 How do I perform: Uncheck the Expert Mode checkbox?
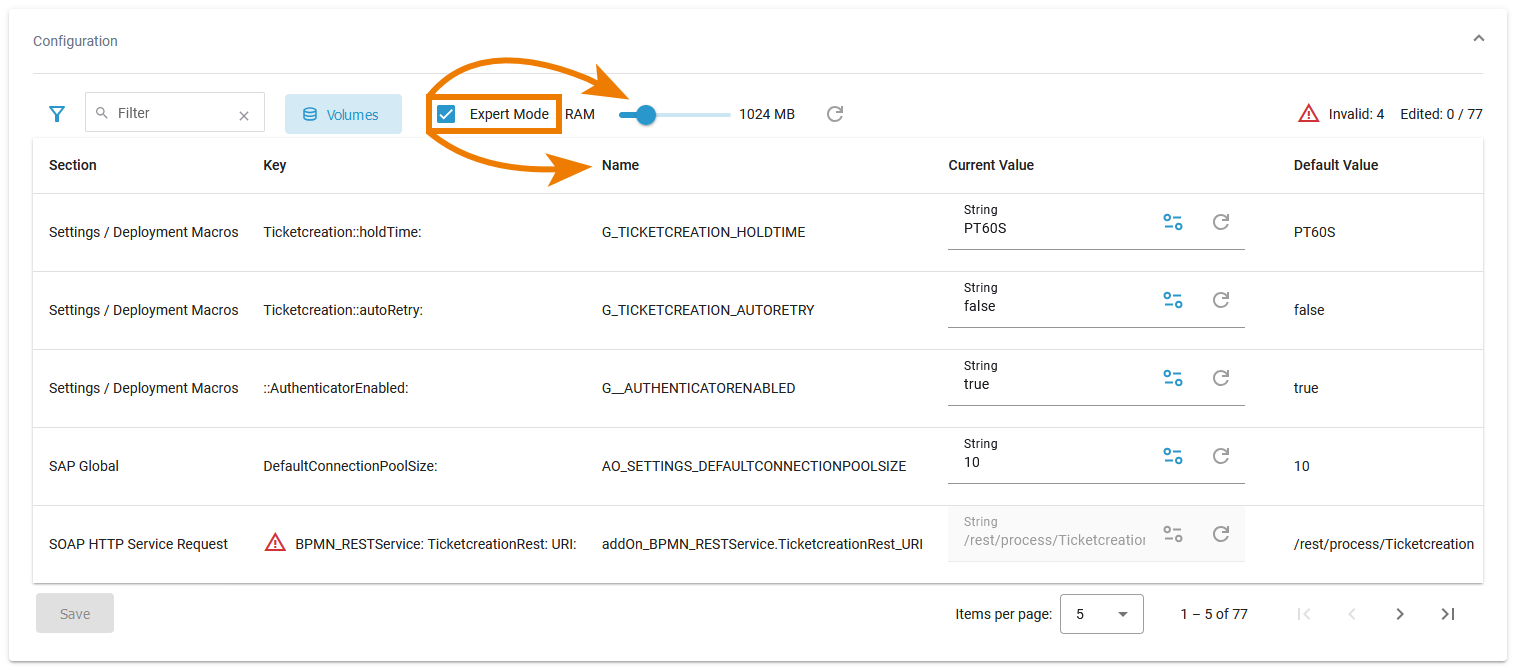pos(447,114)
